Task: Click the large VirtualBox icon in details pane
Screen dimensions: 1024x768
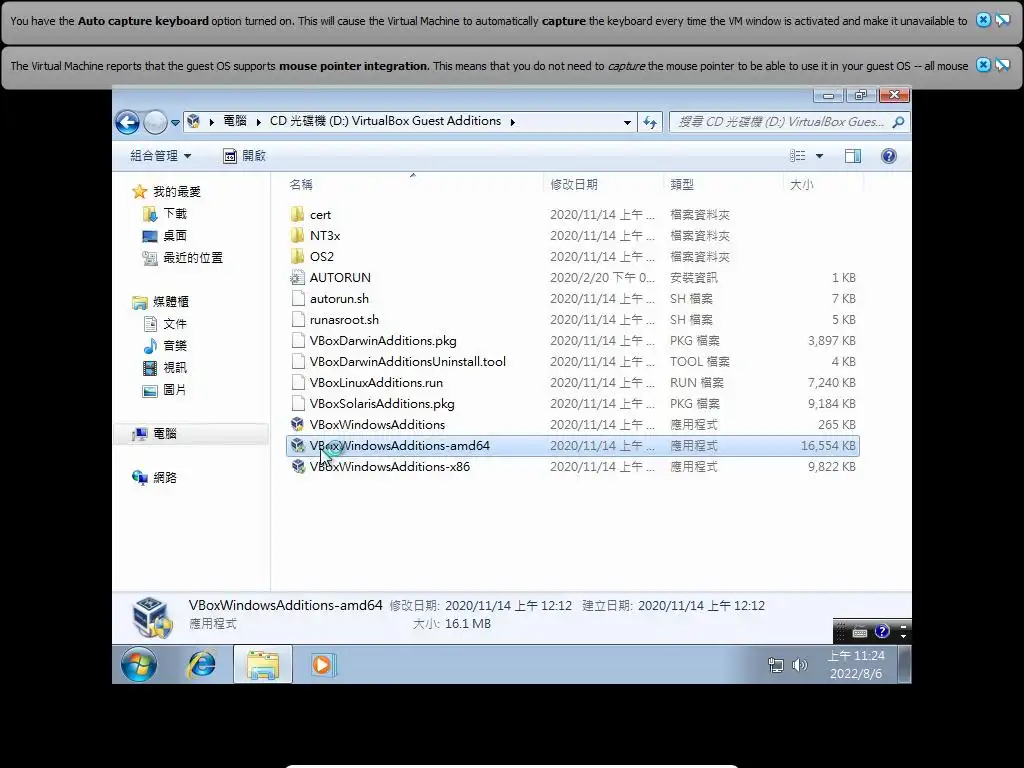Action: [x=152, y=616]
